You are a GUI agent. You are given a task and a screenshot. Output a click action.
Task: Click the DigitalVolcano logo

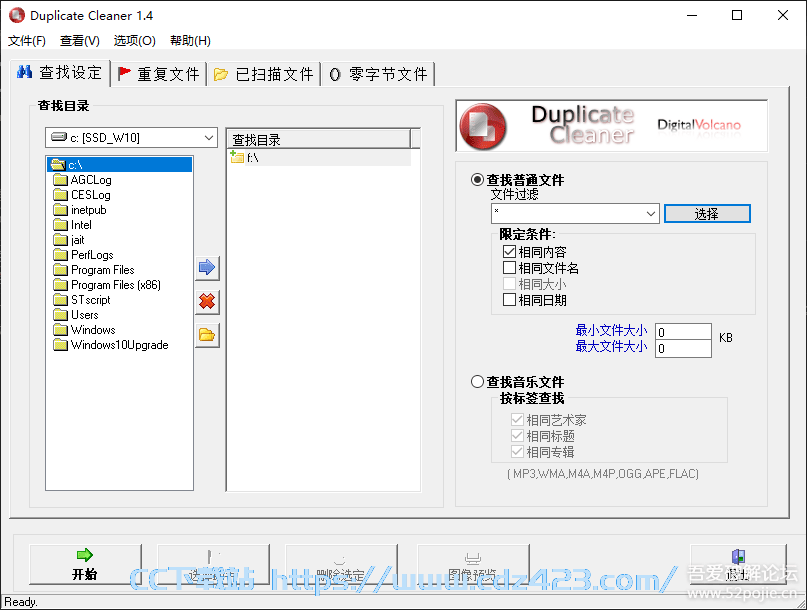[x=699, y=125]
